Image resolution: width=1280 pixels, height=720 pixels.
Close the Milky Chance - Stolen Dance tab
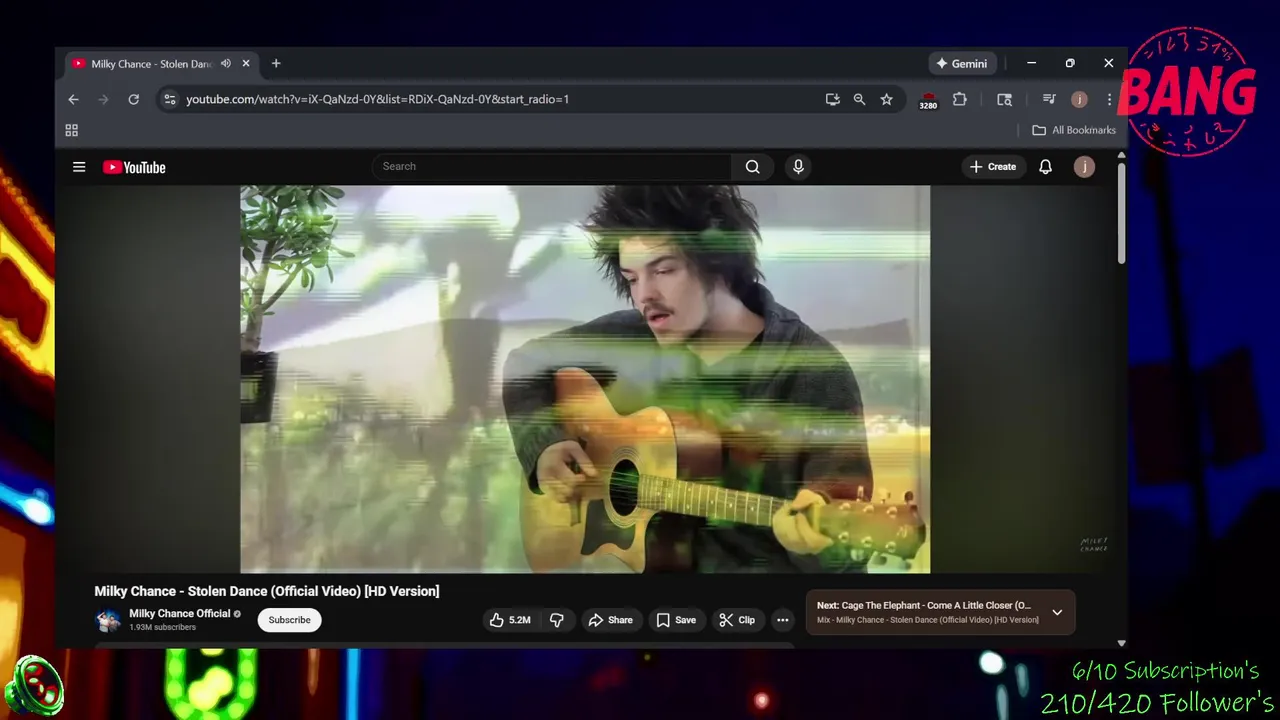tap(246, 64)
